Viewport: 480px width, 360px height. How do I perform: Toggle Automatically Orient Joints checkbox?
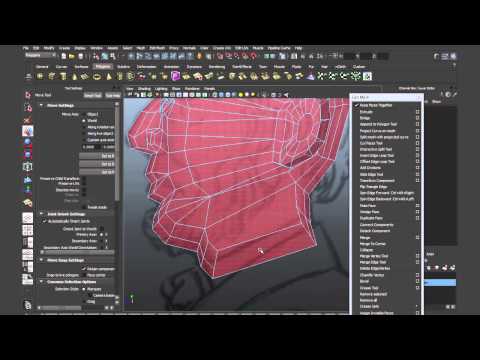click(44, 221)
